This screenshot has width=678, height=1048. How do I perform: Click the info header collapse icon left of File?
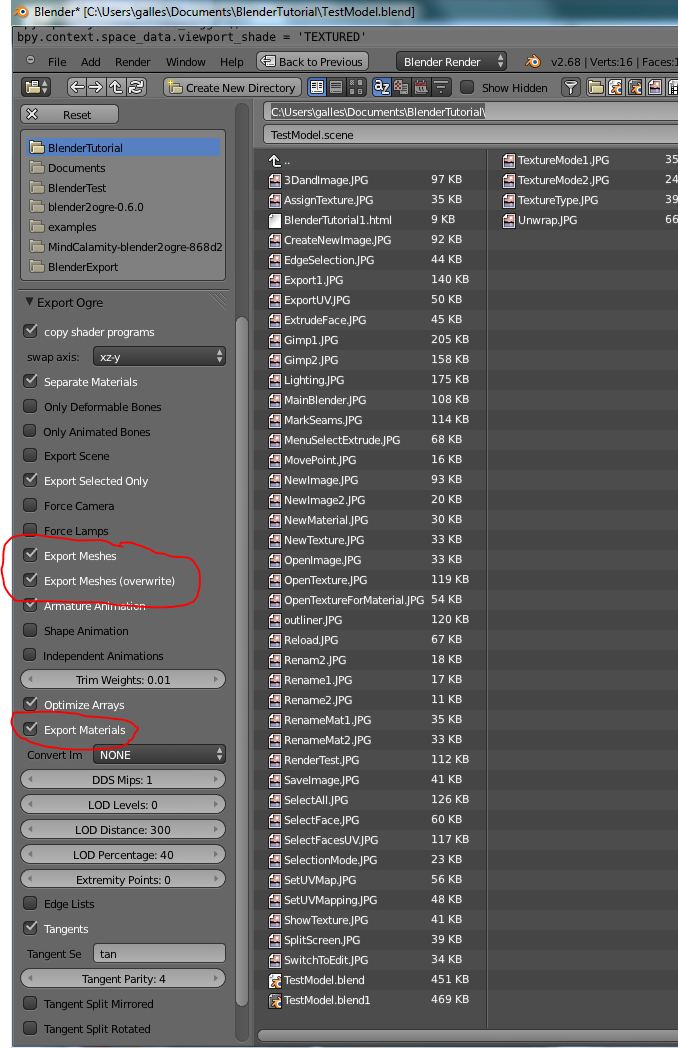[x=30, y=61]
